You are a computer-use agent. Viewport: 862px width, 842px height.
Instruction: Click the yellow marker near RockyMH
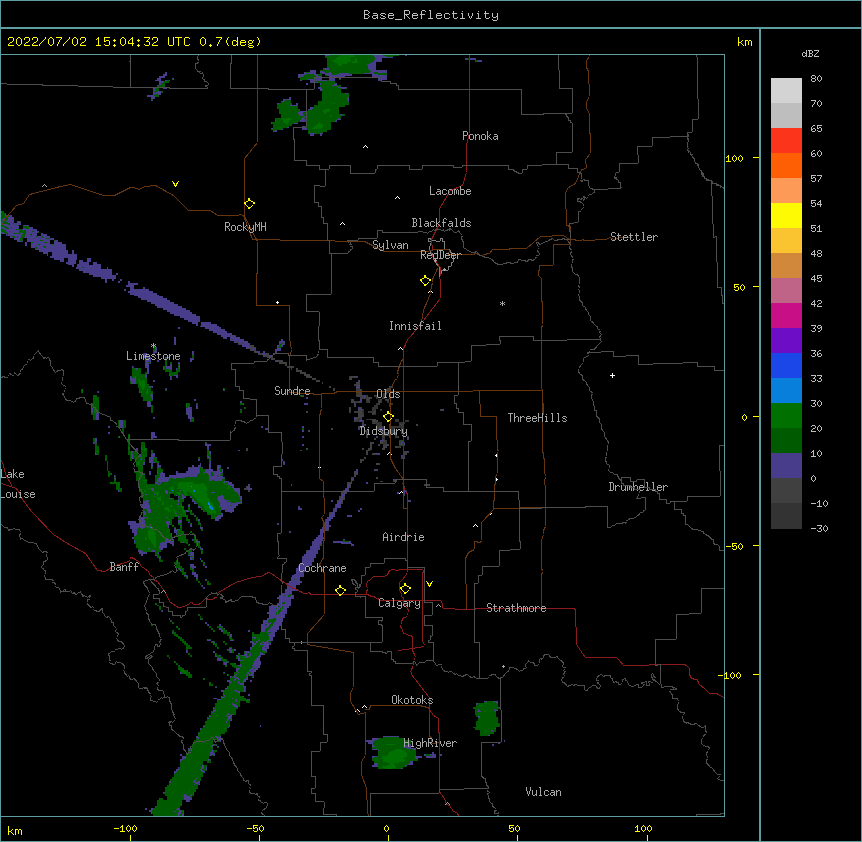coord(250,204)
